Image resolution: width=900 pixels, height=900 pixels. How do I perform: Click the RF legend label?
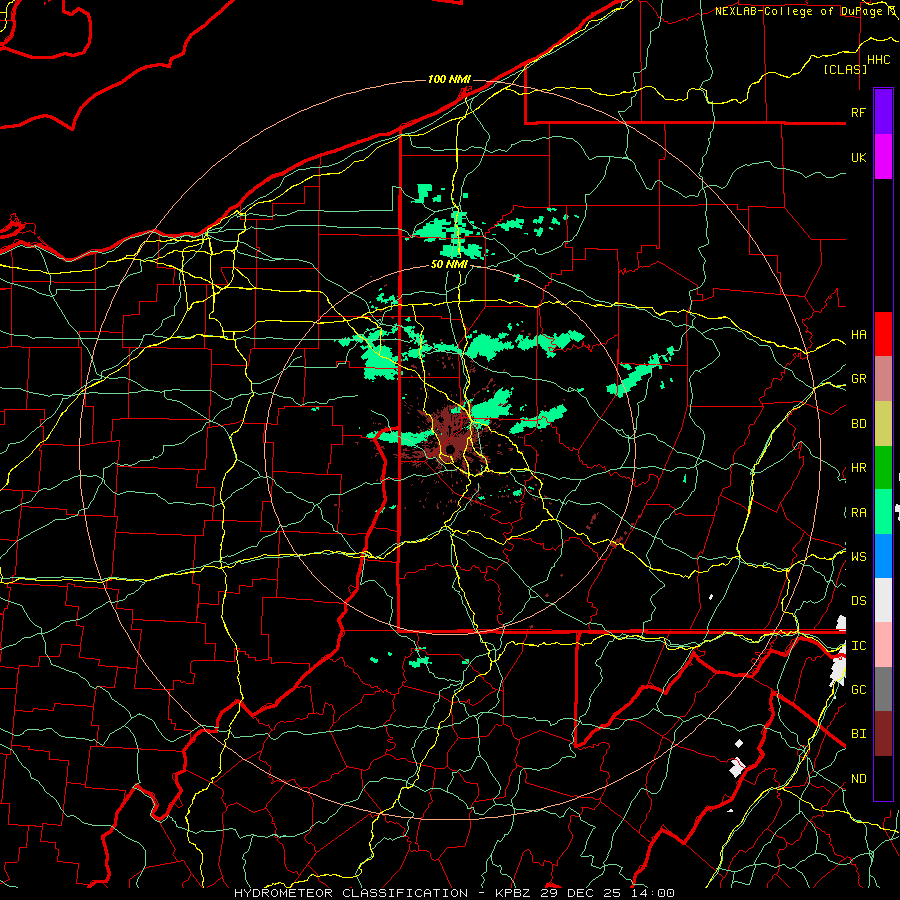[x=859, y=112]
